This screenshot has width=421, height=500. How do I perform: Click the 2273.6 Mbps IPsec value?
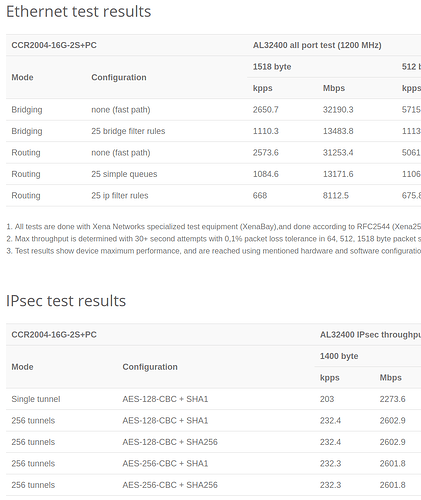392,399
